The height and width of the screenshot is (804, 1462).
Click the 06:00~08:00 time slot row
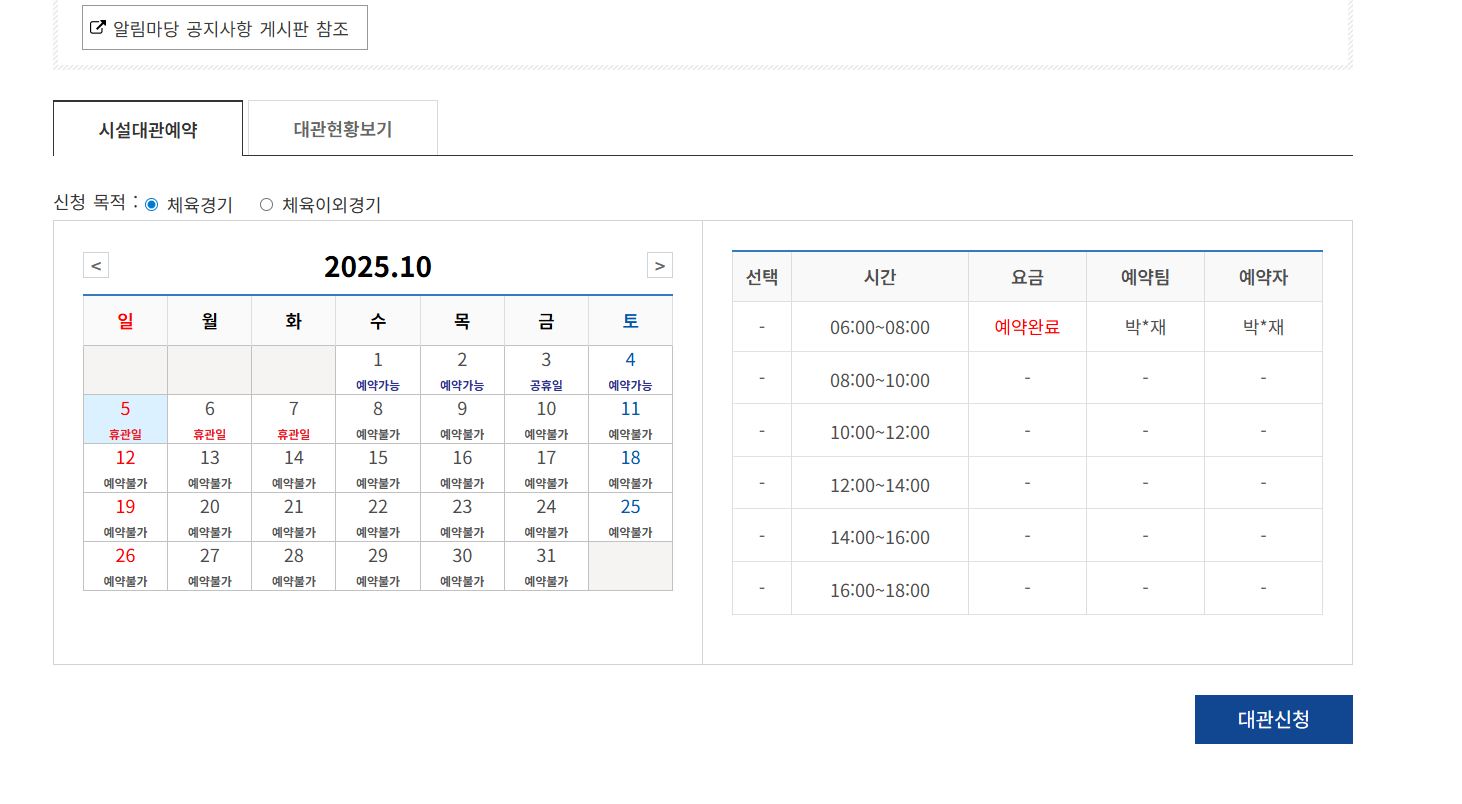coord(879,327)
